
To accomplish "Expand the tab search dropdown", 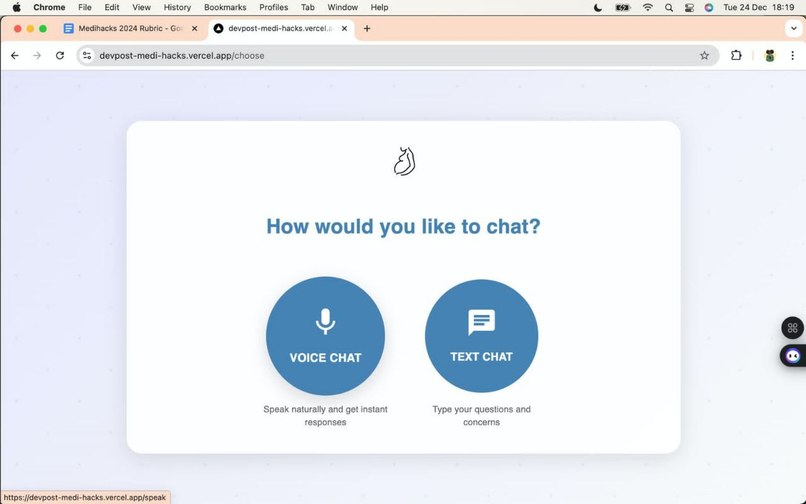I will tap(794, 29).
